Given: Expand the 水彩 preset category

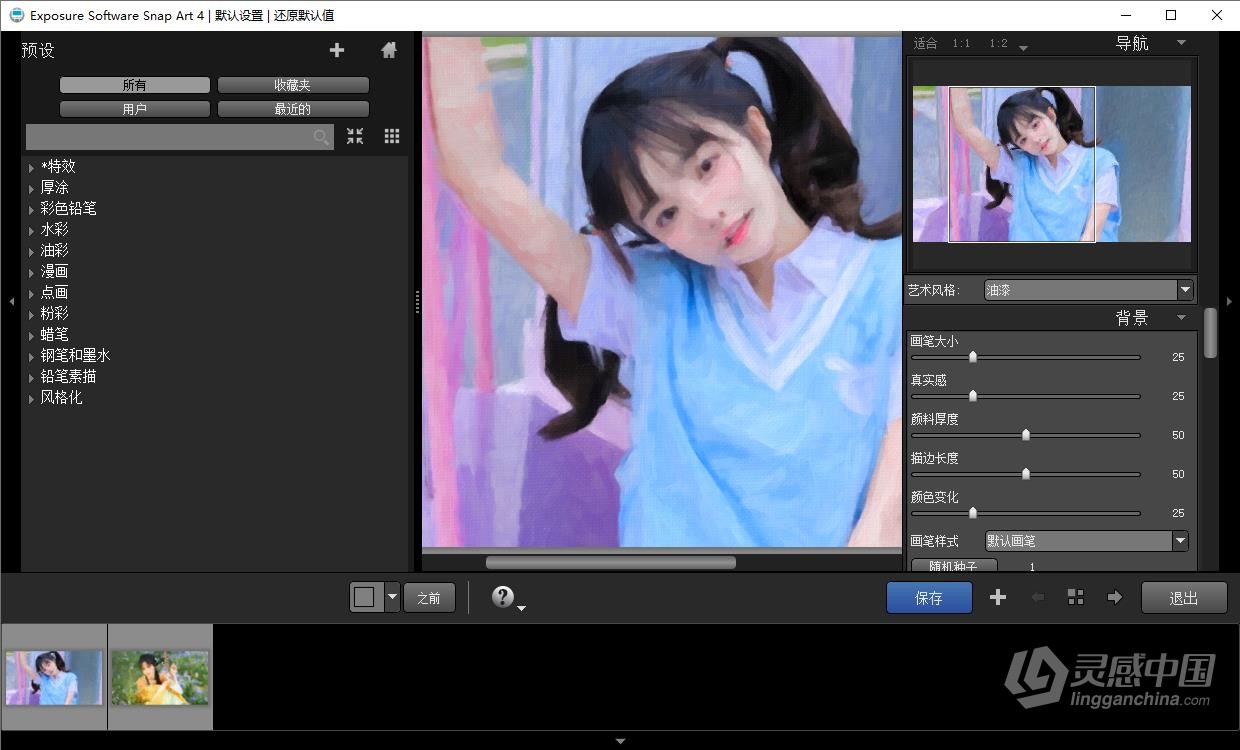Looking at the screenshot, I should (32, 231).
